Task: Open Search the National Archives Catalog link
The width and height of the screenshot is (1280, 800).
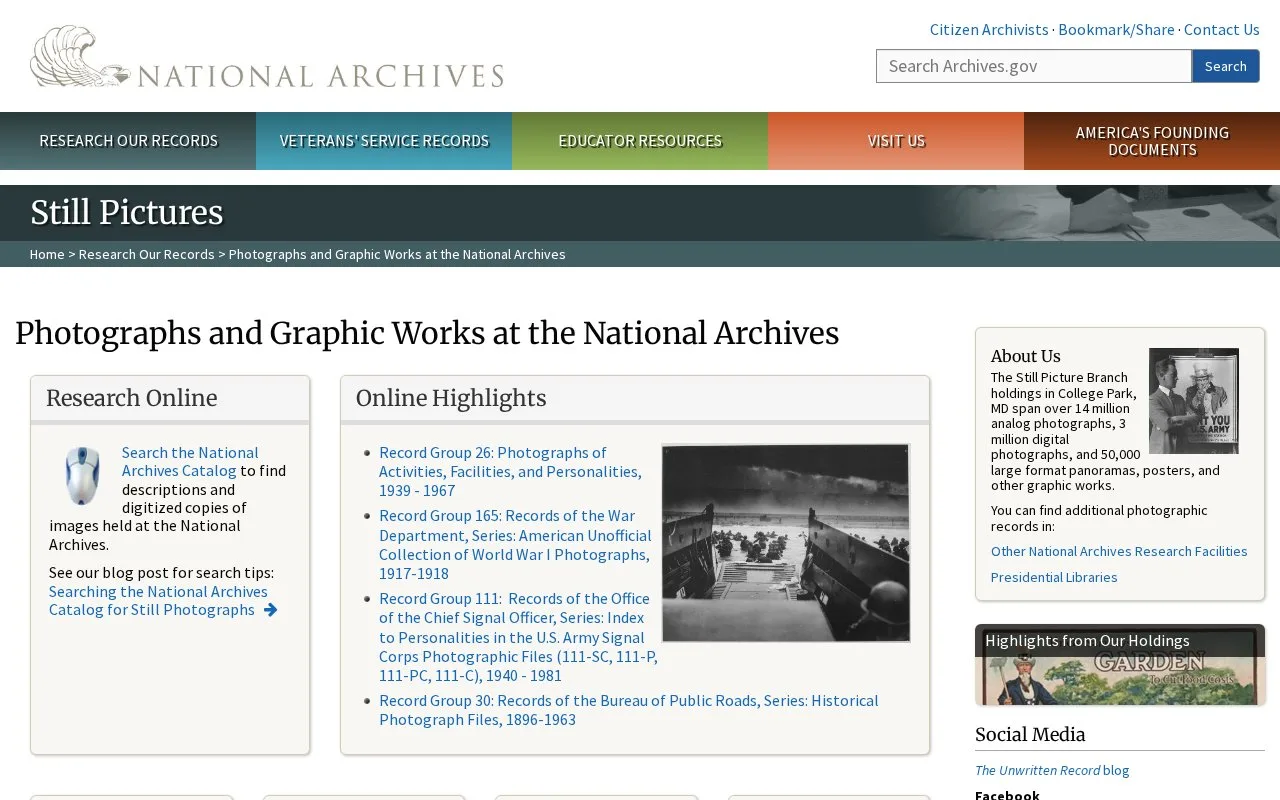Action: point(190,462)
